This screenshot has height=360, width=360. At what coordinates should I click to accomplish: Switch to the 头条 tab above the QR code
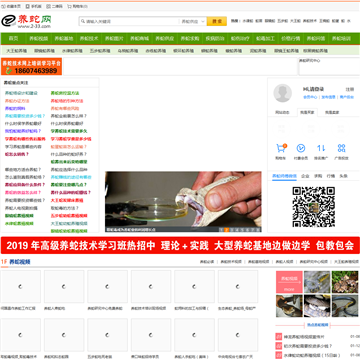coord(343,176)
